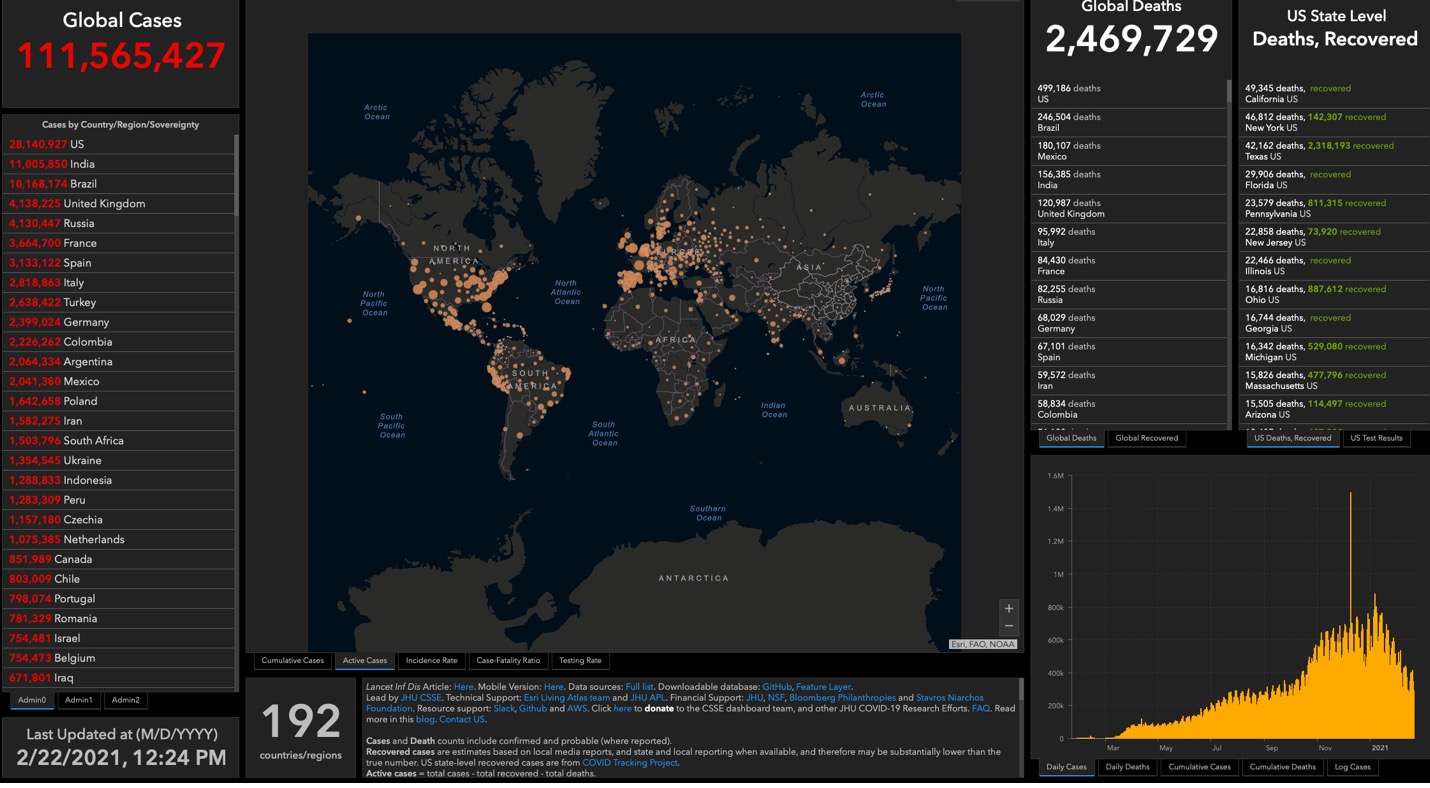The height and width of the screenshot is (788, 1430).
Task: Show the Case-Fatality Ratio map tab
Action: click(x=508, y=660)
